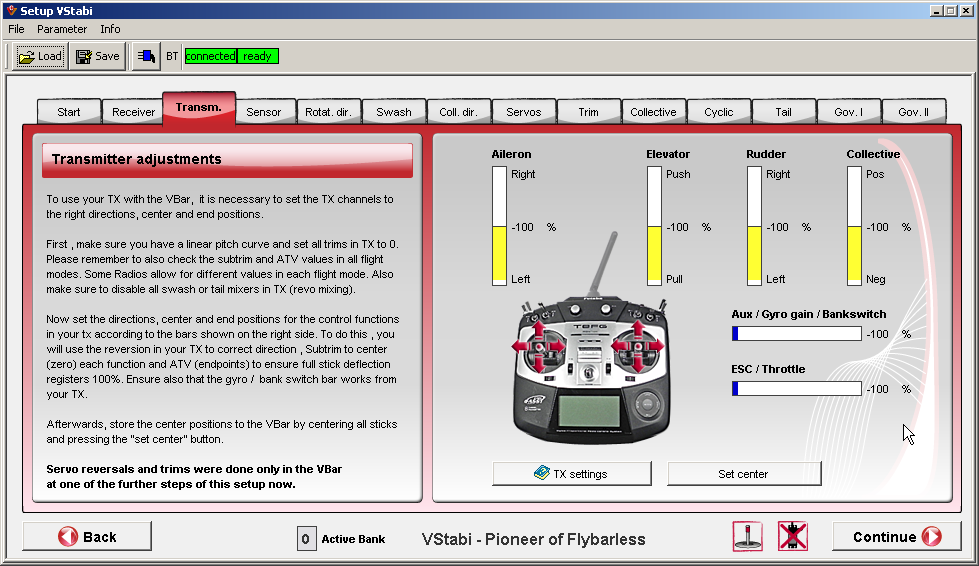The height and width of the screenshot is (566, 979).
Task: Open the Gov. I tab
Action: tap(849, 112)
